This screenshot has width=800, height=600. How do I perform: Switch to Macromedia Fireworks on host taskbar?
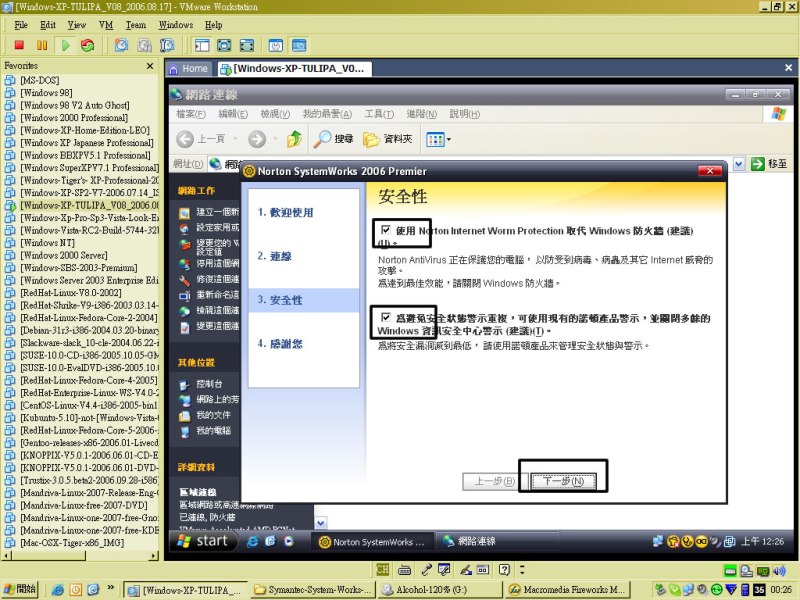tap(568, 590)
